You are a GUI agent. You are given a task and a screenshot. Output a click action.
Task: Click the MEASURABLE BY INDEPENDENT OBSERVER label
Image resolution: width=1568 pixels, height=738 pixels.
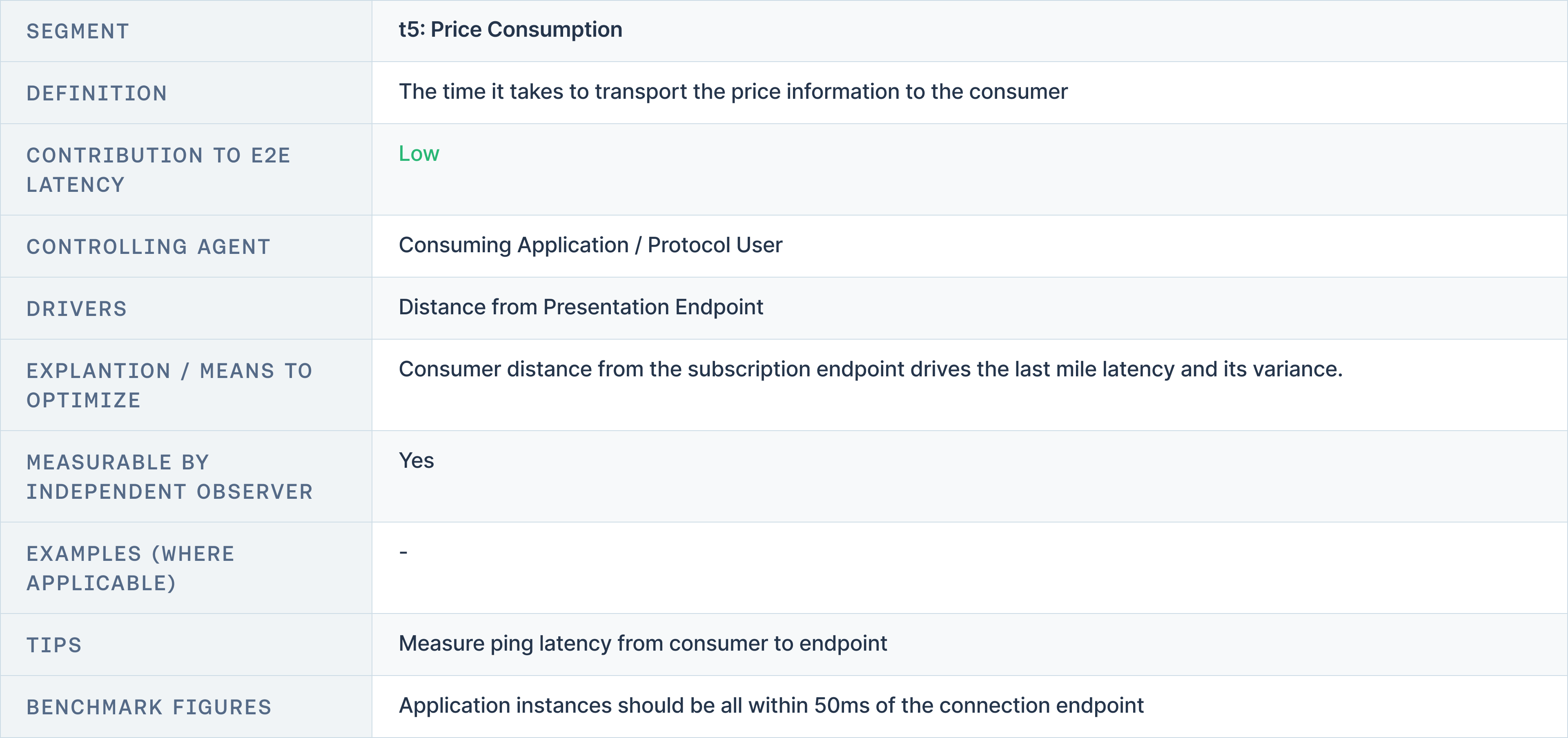pyautogui.click(x=169, y=476)
